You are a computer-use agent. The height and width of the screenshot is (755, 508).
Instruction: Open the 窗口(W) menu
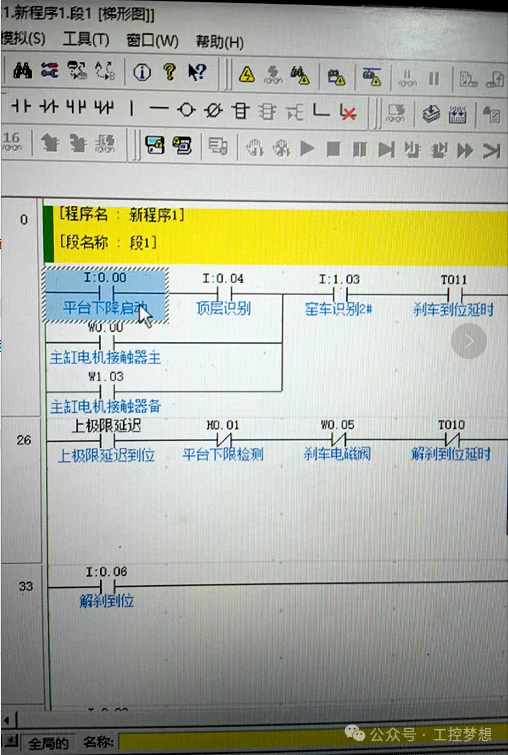(x=152, y=40)
